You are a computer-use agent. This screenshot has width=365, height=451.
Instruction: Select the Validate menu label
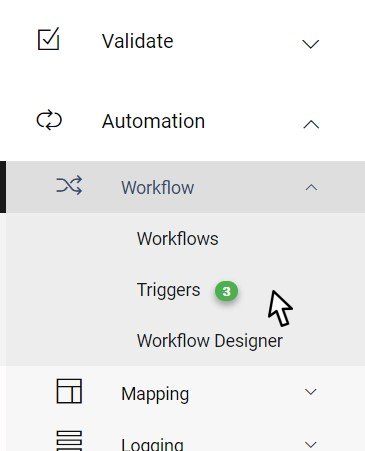(x=137, y=41)
